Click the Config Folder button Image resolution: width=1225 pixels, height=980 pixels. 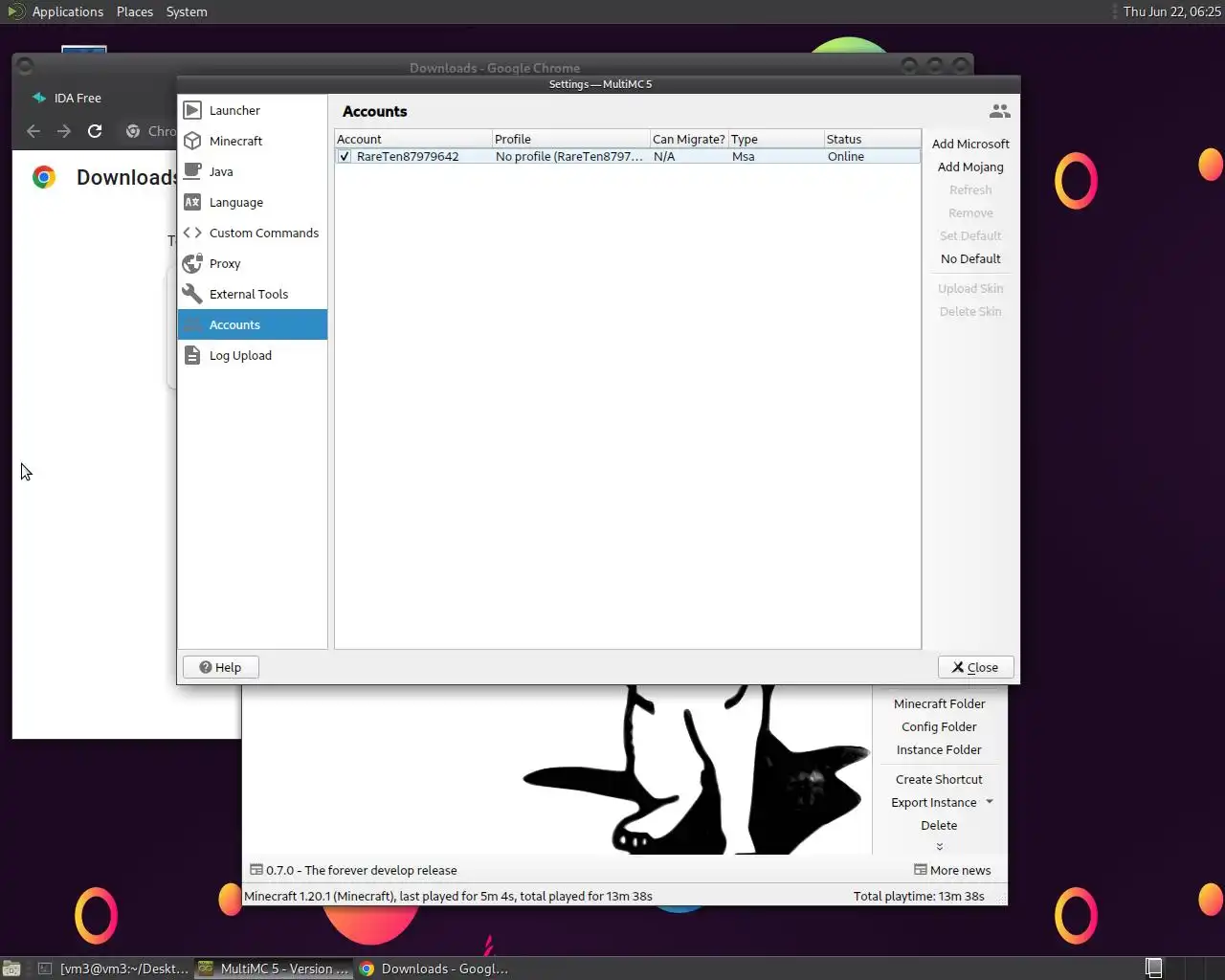[939, 726]
